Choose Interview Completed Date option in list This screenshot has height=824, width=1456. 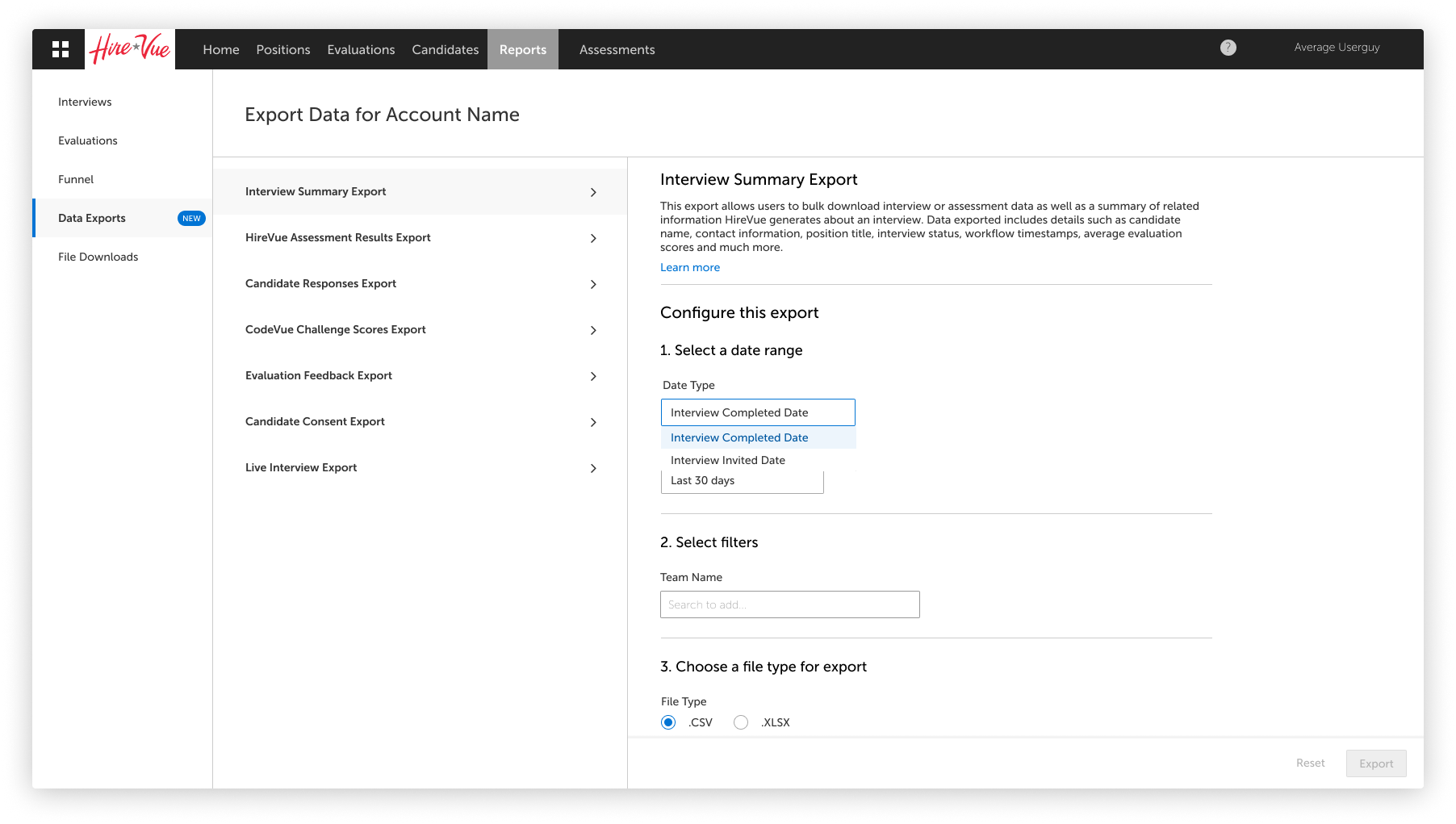point(758,437)
